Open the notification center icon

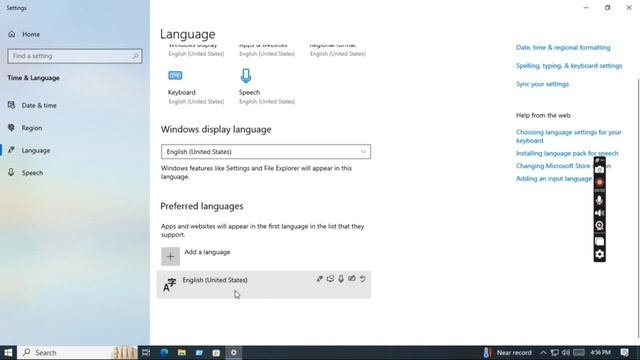(x=625, y=353)
